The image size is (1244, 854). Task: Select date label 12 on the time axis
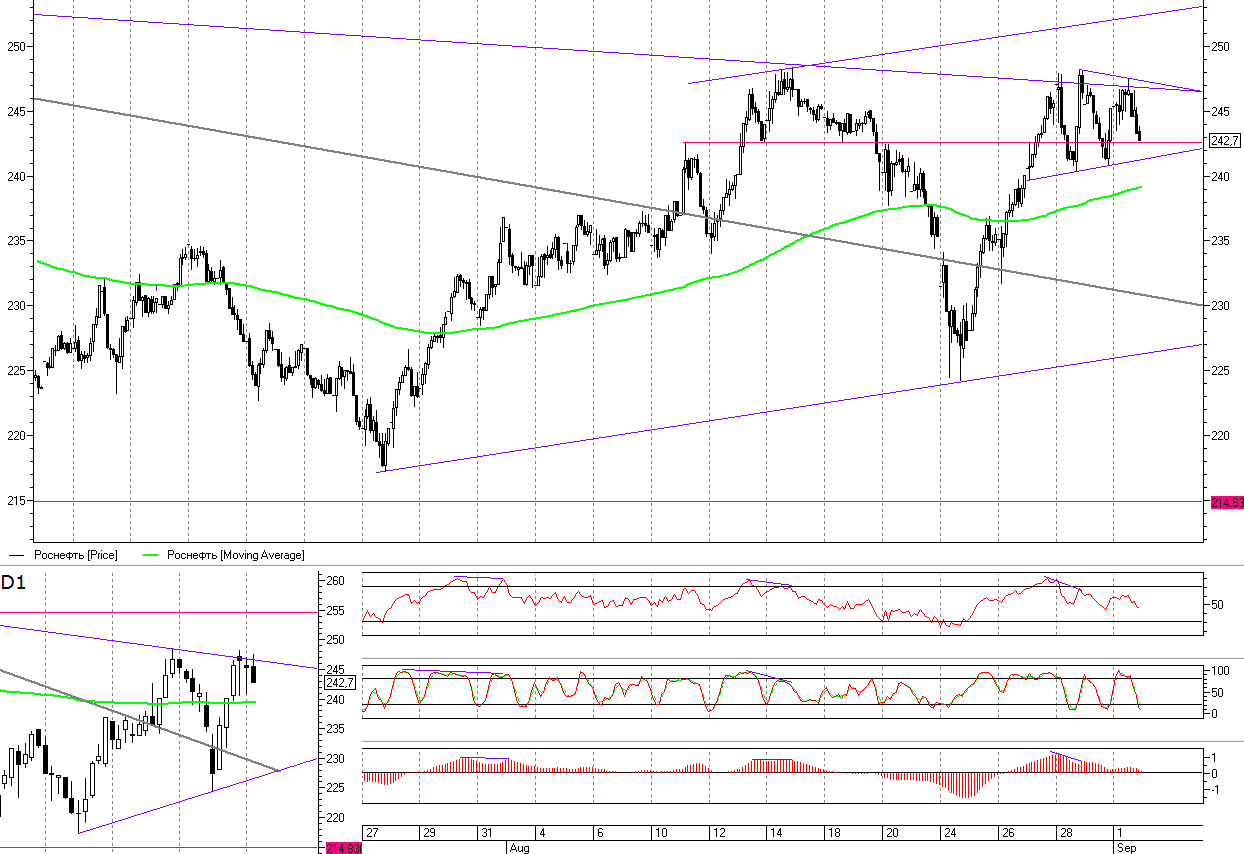[x=718, y=833]
